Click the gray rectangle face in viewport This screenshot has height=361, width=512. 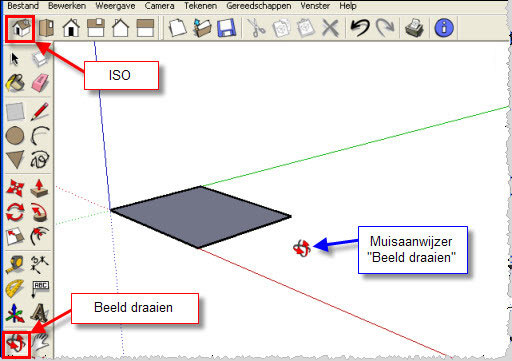click(x=200, y=217)
